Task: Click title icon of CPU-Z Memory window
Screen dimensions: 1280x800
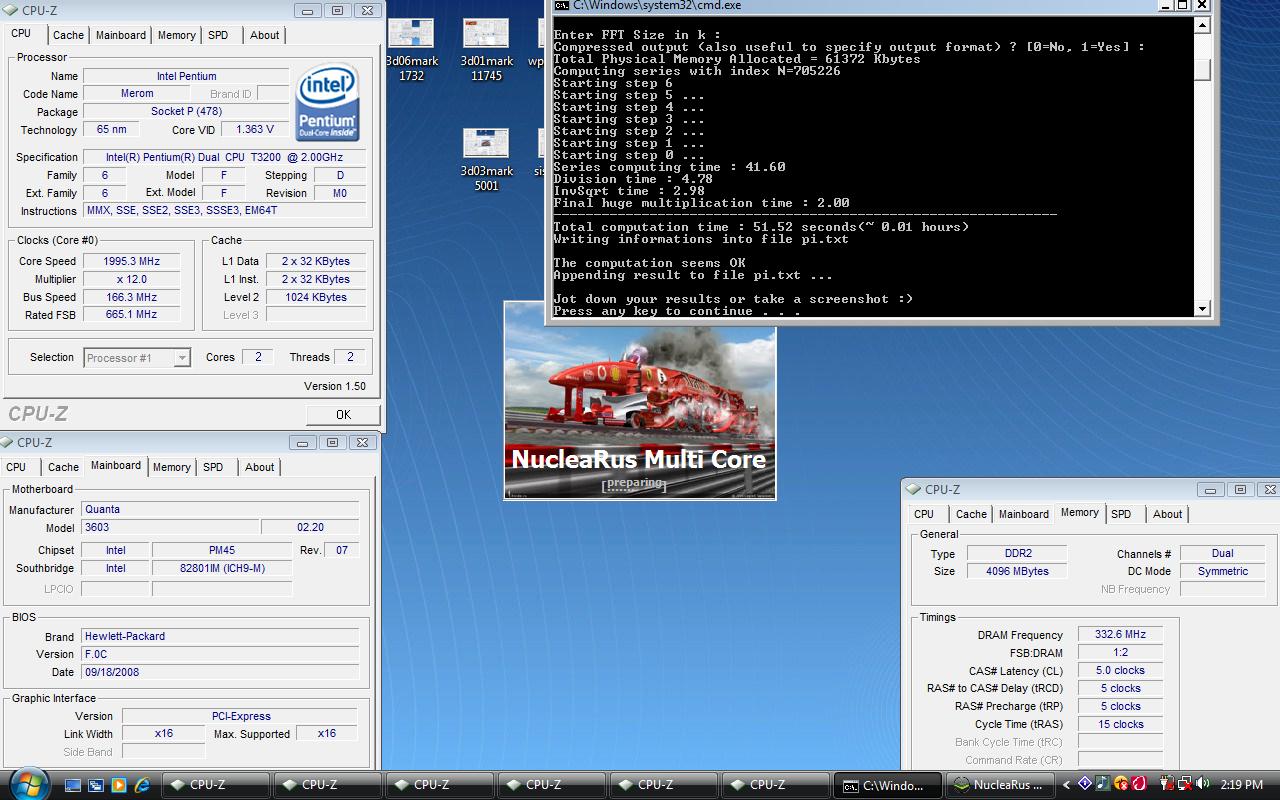Action: tap(913, 489)
